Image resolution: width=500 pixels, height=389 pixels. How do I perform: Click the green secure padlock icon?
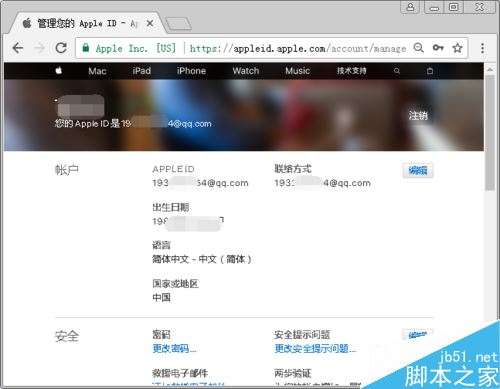[86, 48]
